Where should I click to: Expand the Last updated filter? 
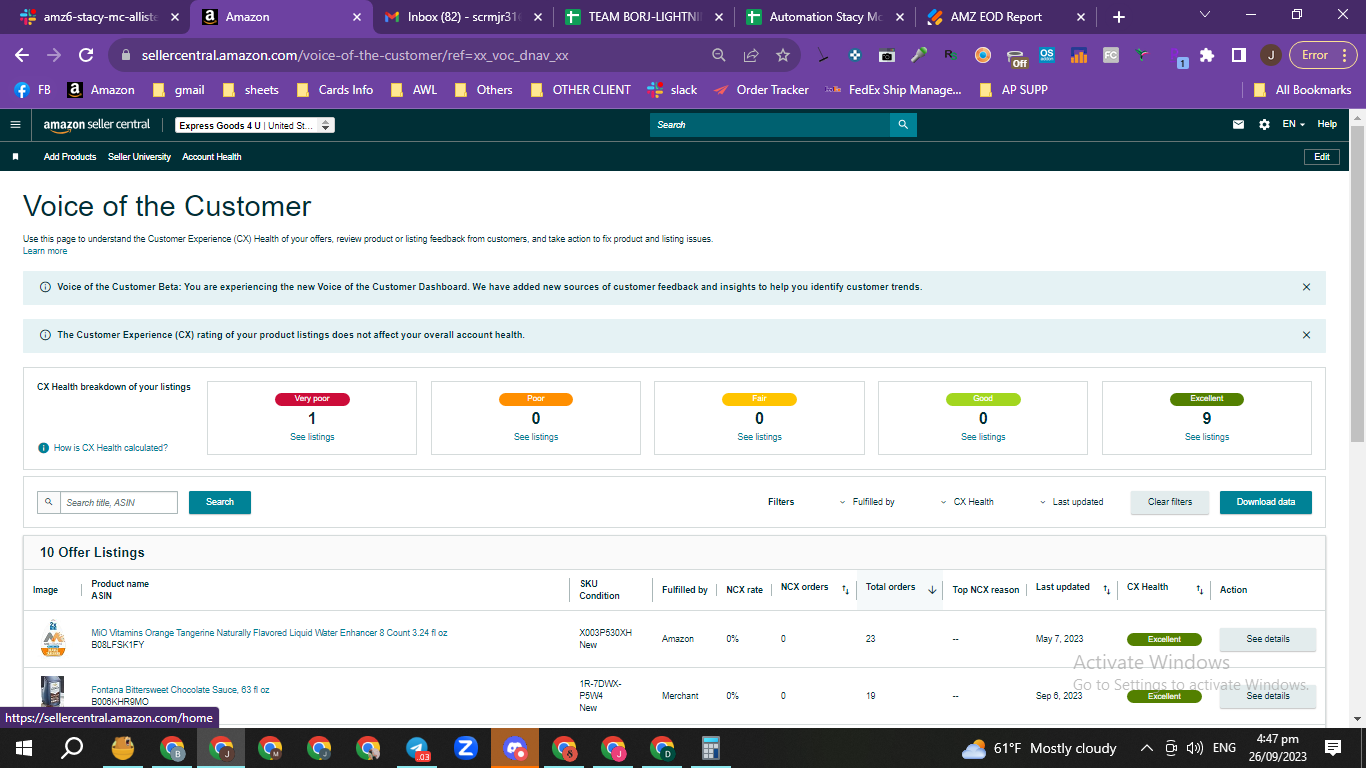click(1071, 502)
